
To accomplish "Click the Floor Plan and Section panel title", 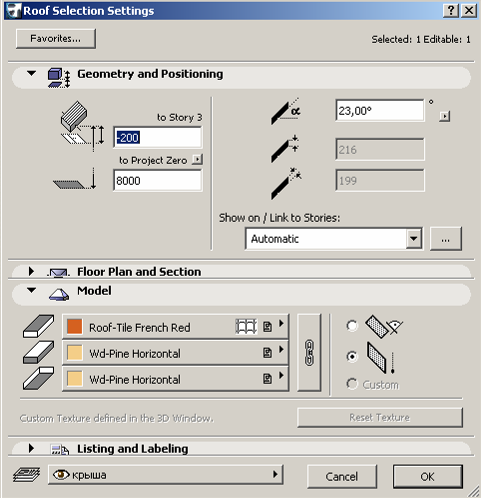I will (139, 272).
